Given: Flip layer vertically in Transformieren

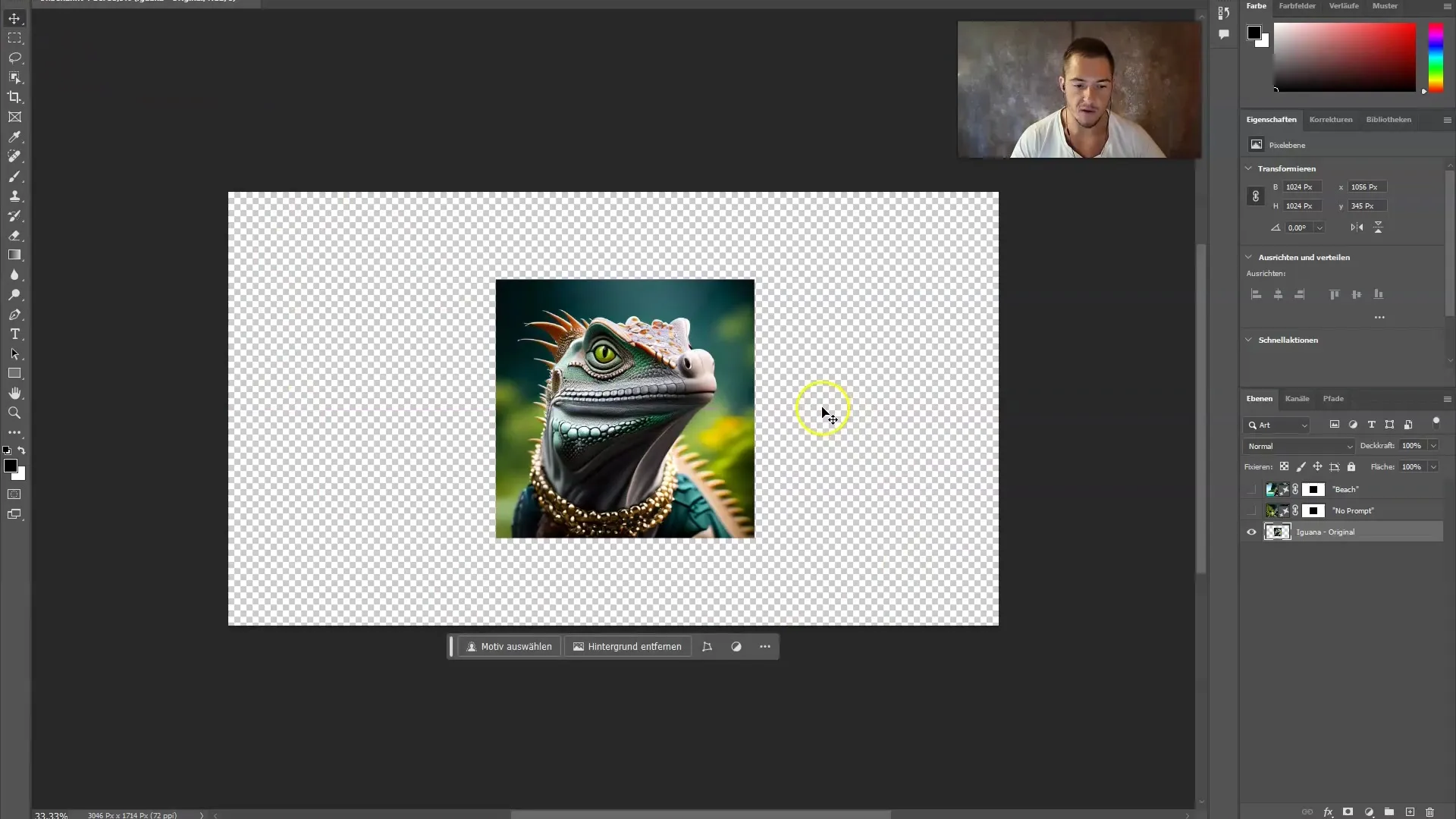Looking at the screenshot, I should (x=1378, y=227).
